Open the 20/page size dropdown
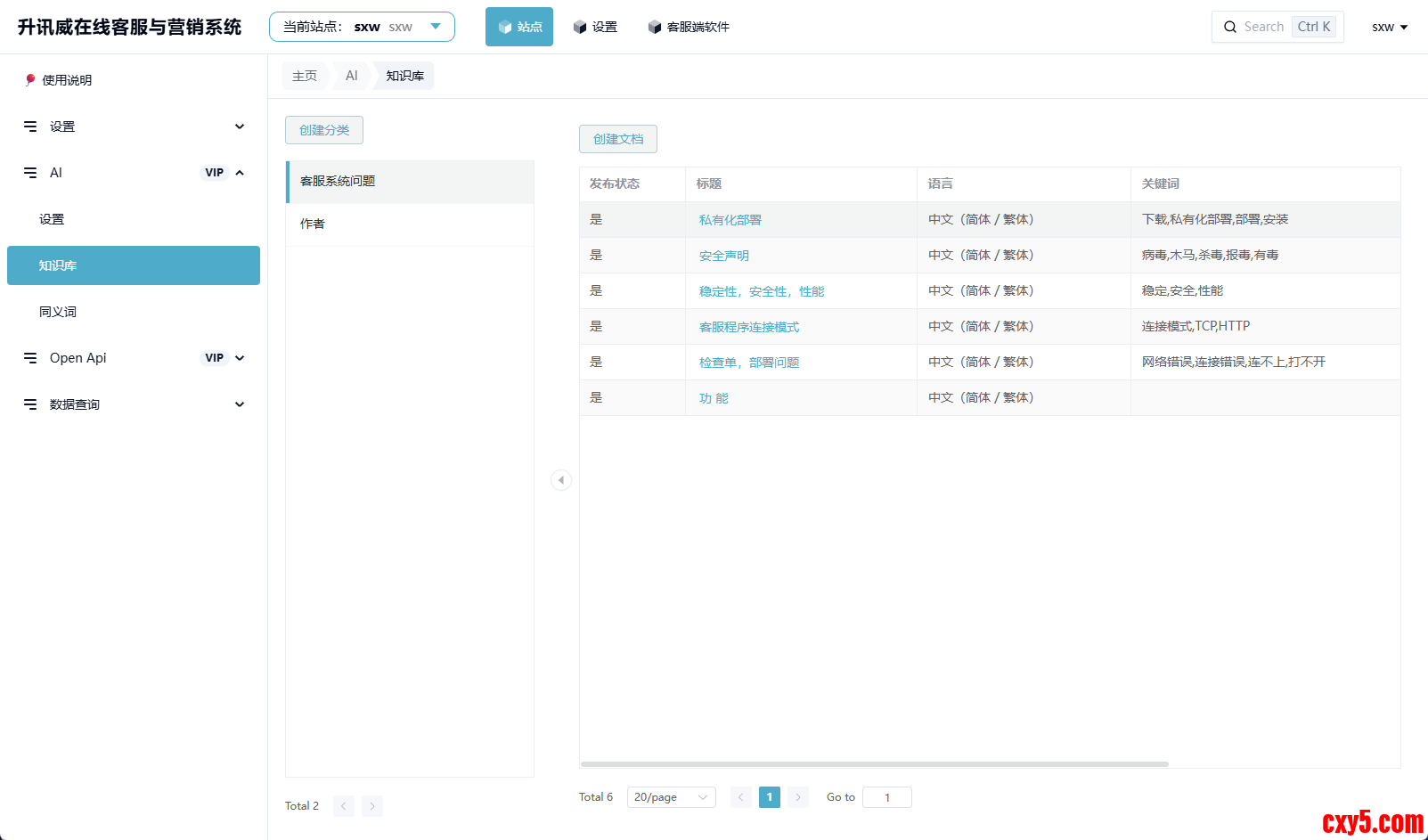The height and width of the screenshot is (840, 1428). 672,797
